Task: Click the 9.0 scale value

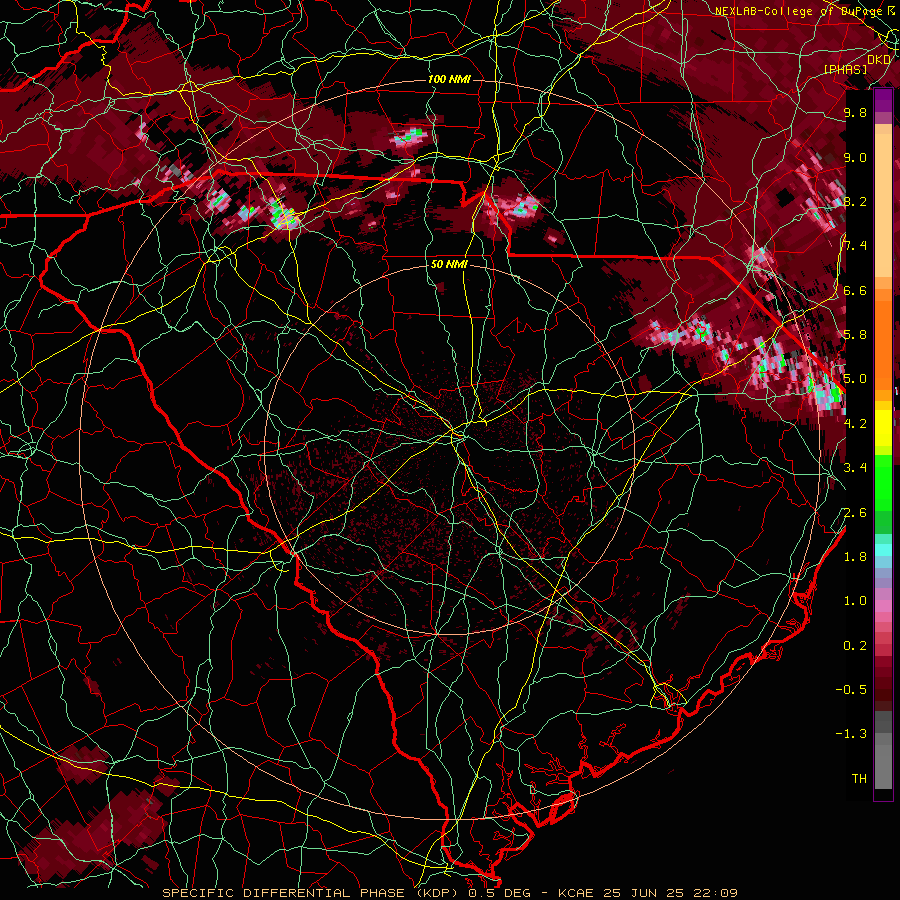Action: [855, 157]
